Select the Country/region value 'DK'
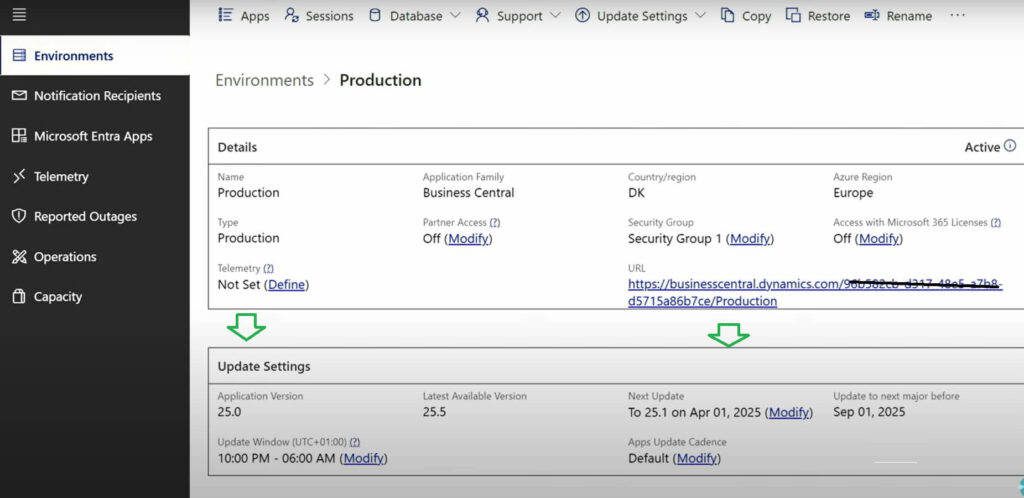1024x498 pixels. [636, 193]
